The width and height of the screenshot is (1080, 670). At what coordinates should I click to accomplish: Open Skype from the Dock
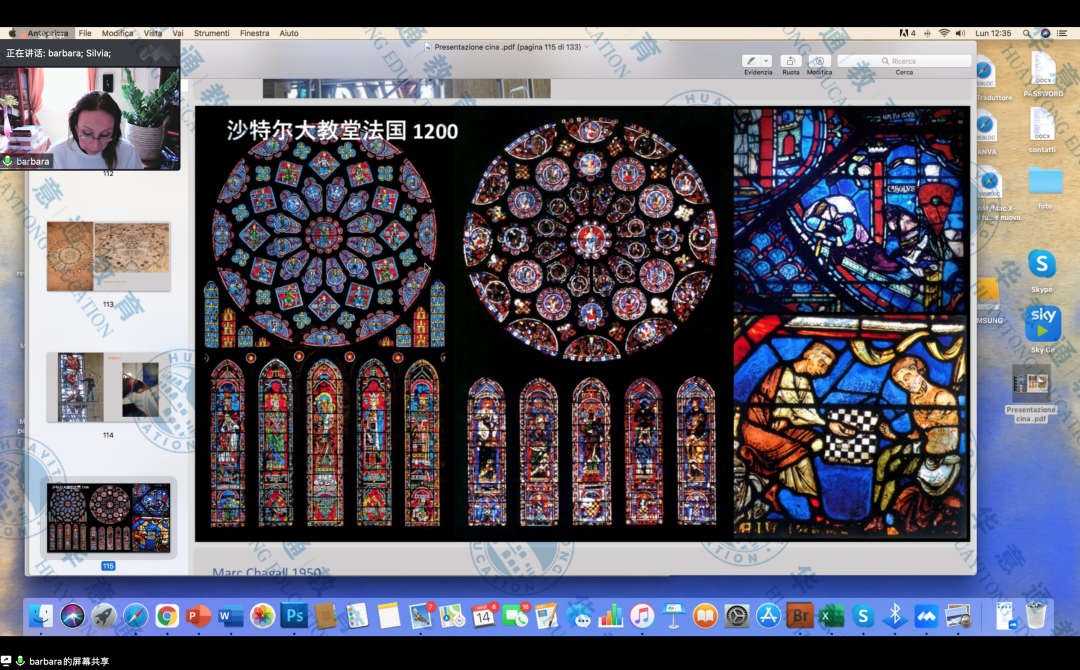point(863,616)
